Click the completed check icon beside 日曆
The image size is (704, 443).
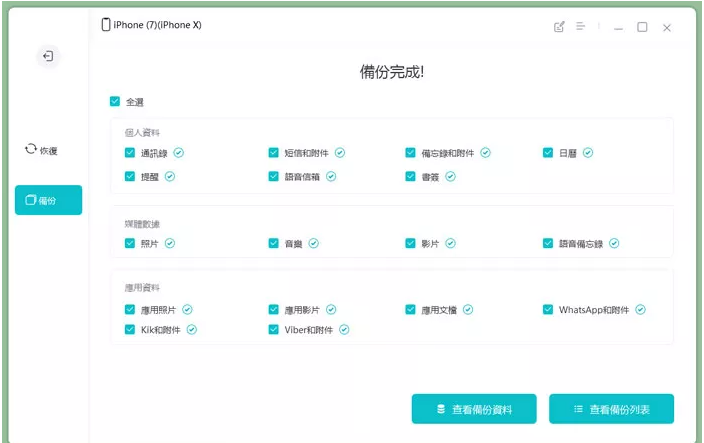click(588, 153)
